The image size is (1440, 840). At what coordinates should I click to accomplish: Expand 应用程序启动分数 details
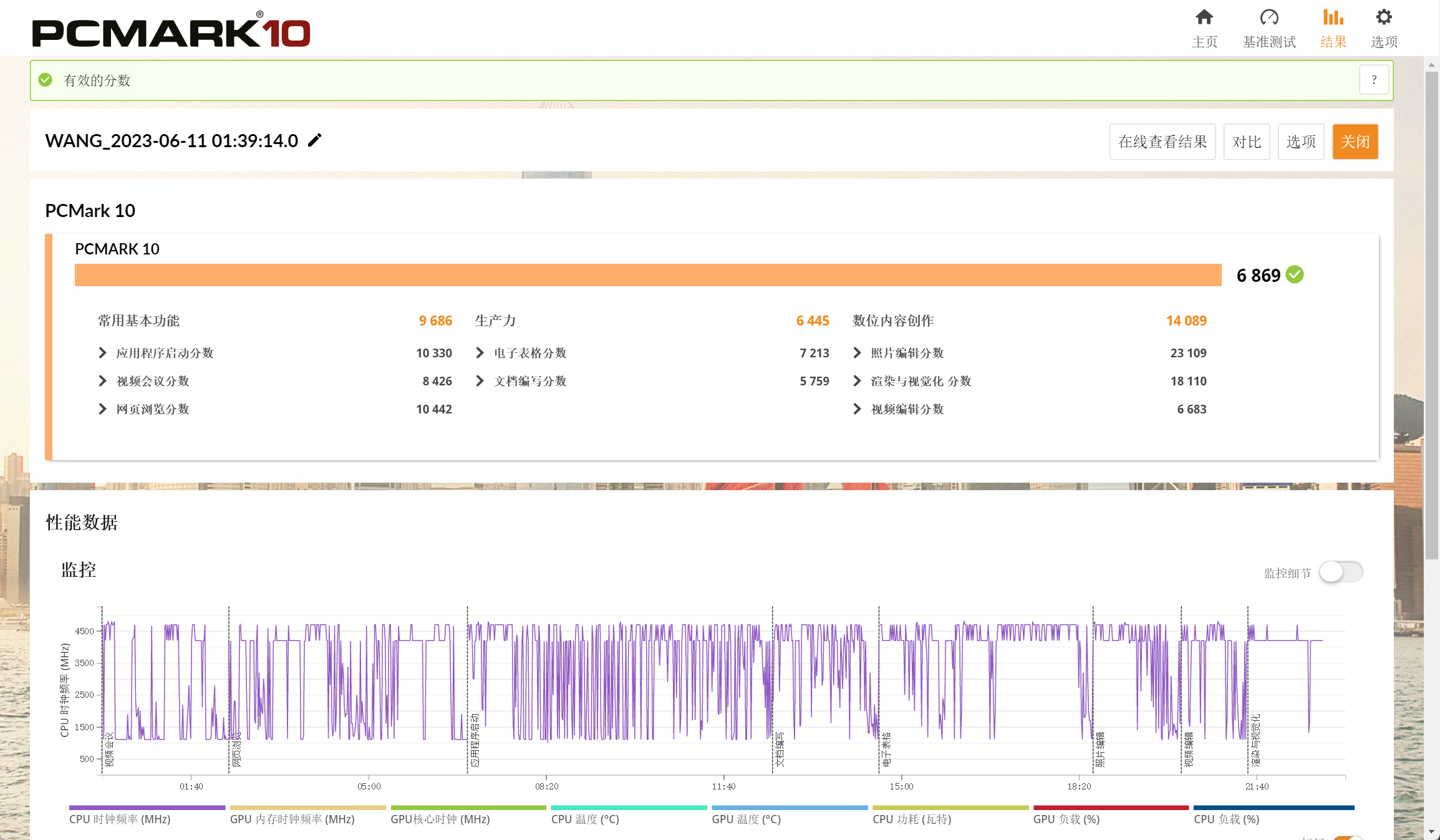click(103, 353)
